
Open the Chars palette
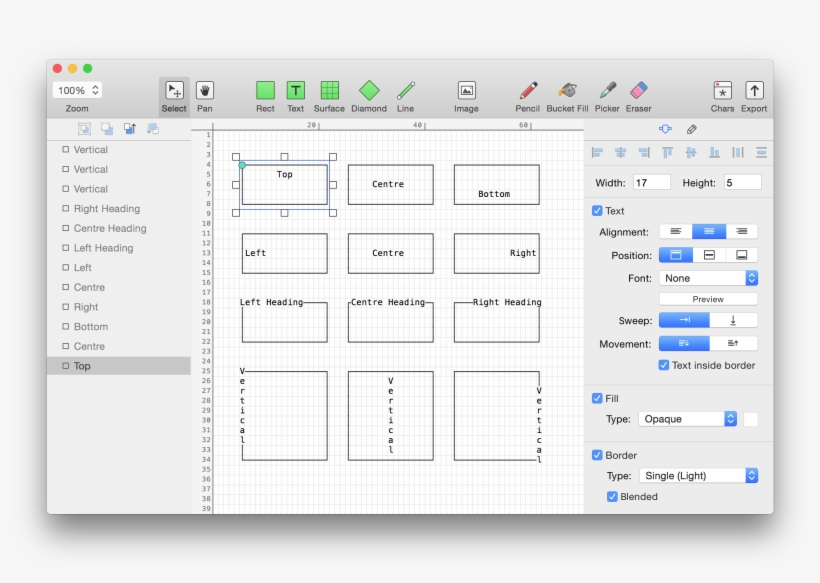[722, 90]
